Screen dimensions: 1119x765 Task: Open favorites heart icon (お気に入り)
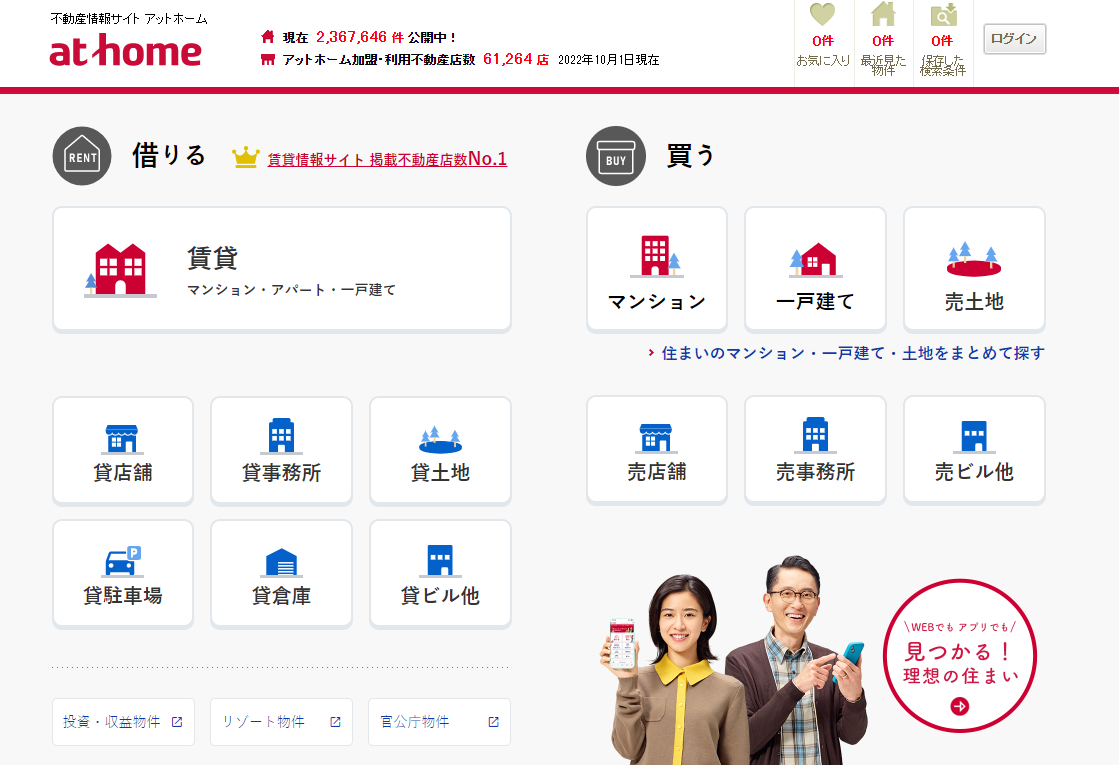[x=822, y=14]
